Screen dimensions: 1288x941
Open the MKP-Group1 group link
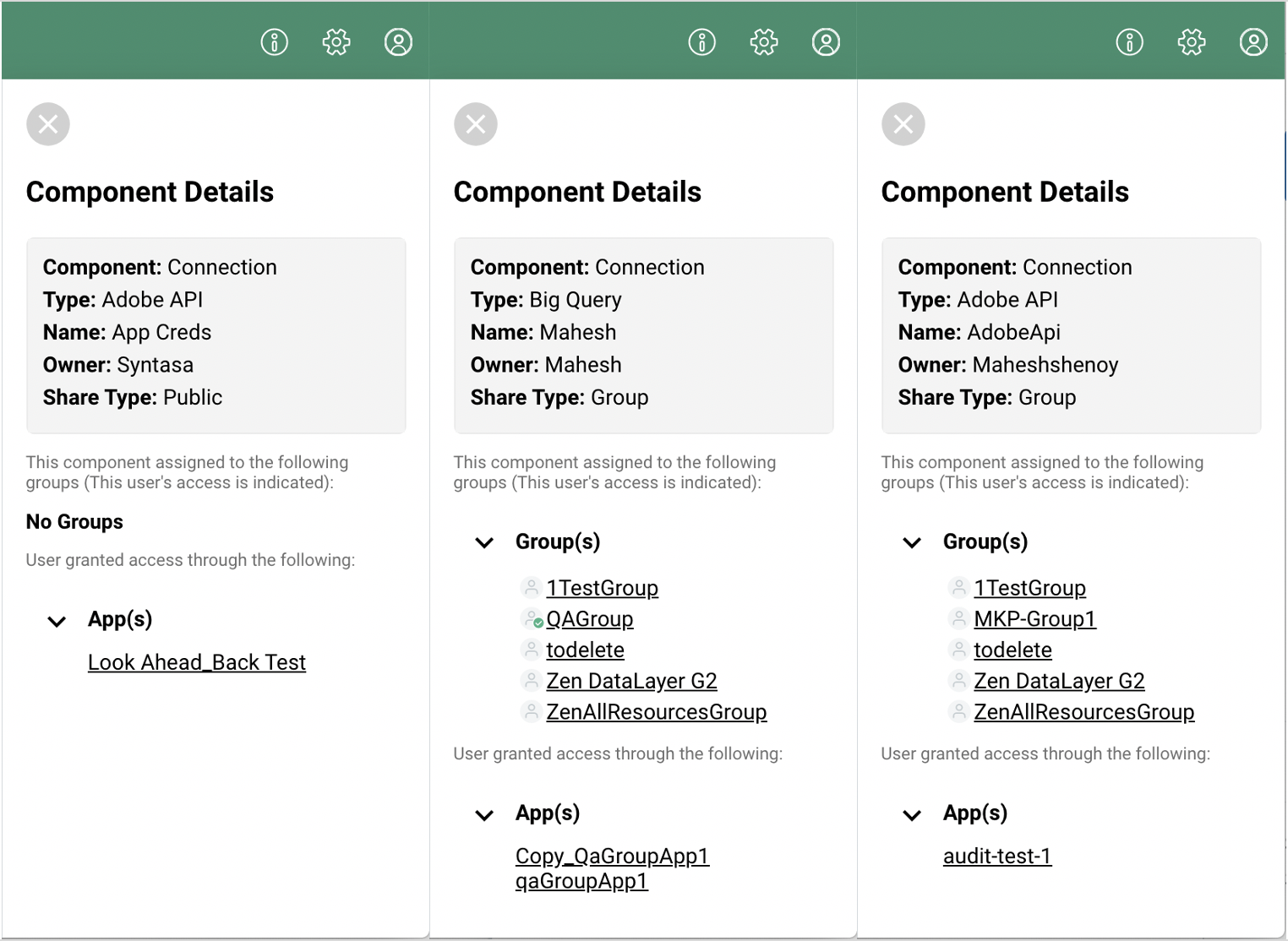1034,619
